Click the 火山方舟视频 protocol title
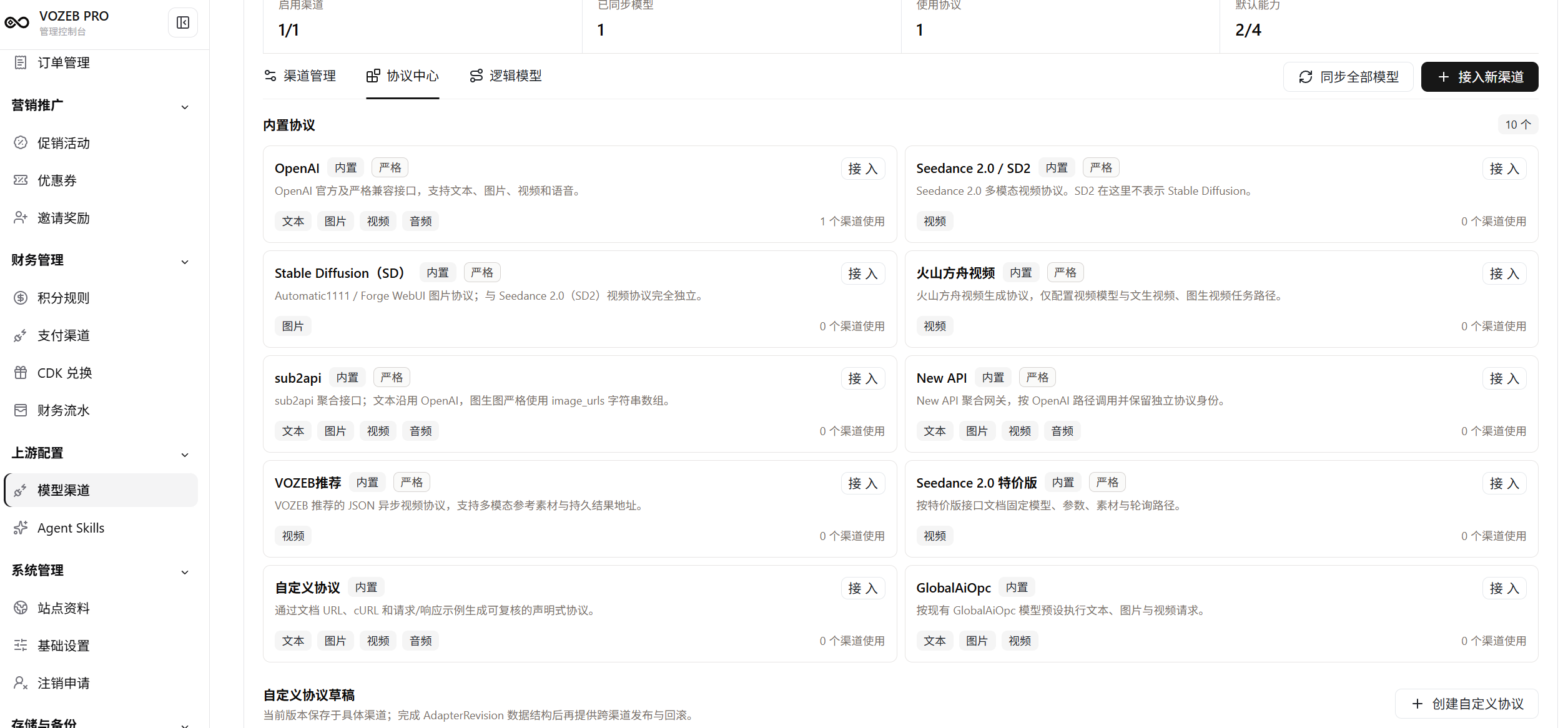1568x728 pixels. click(955, 273)
